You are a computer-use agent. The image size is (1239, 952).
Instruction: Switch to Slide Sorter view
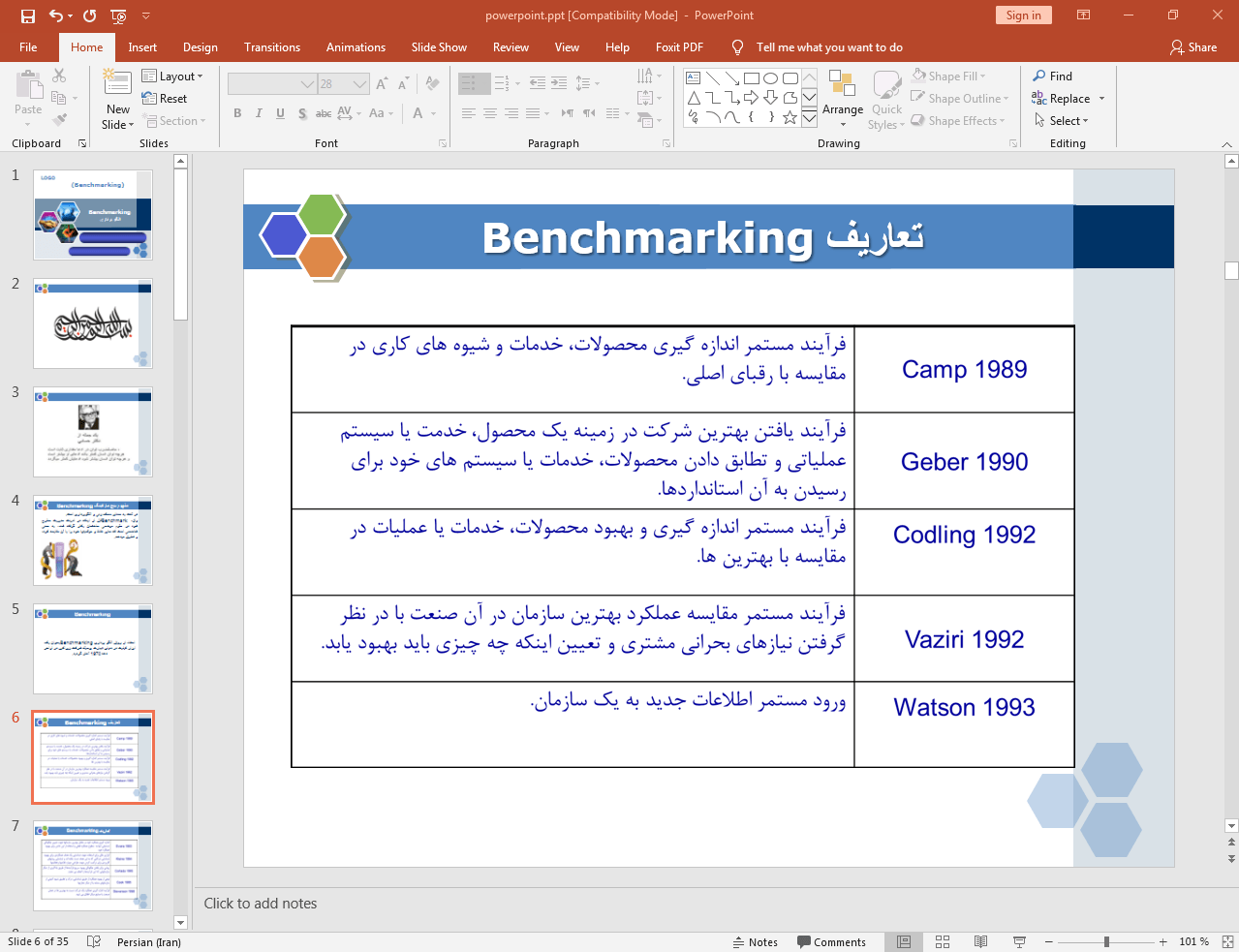pyautogui.click(x=943, y=941)
